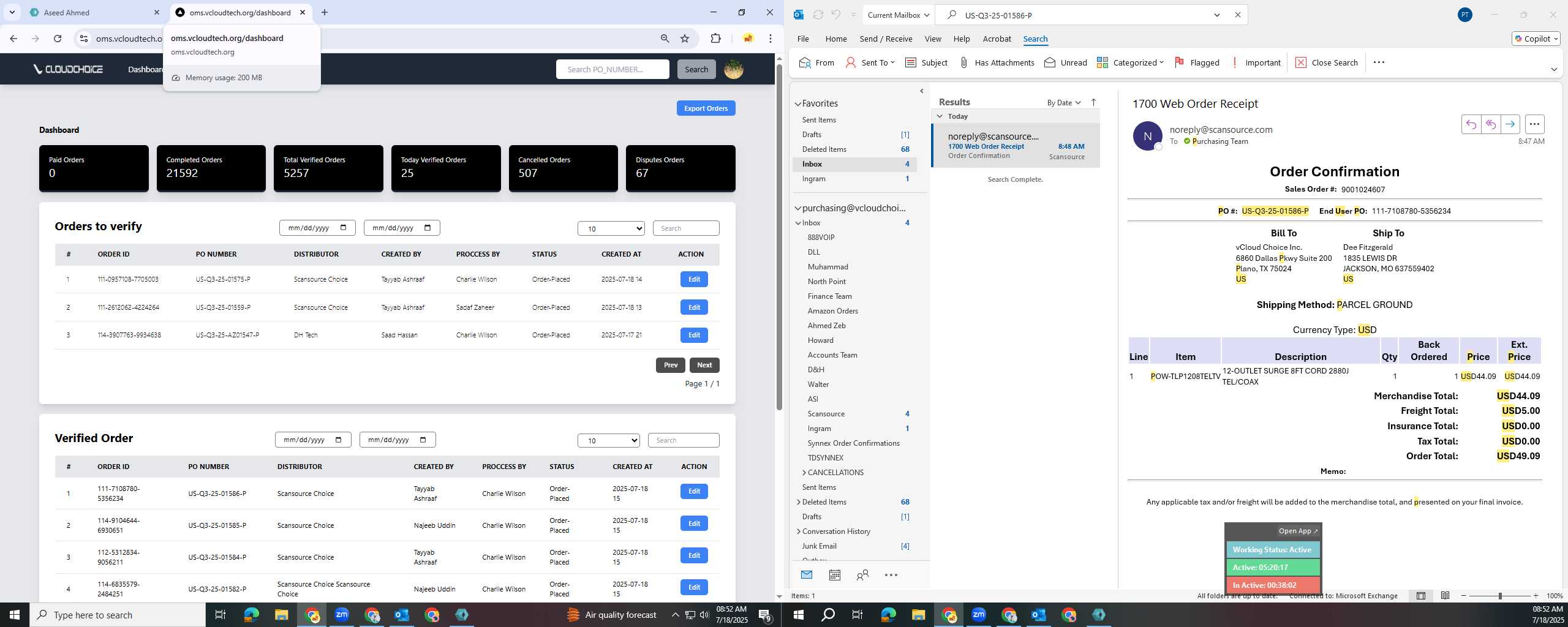Image resolution: width=1568 pixels, height=627 pixels.
Task: Click Close Search in Outlook ribbon
Action: (1327, 62)
